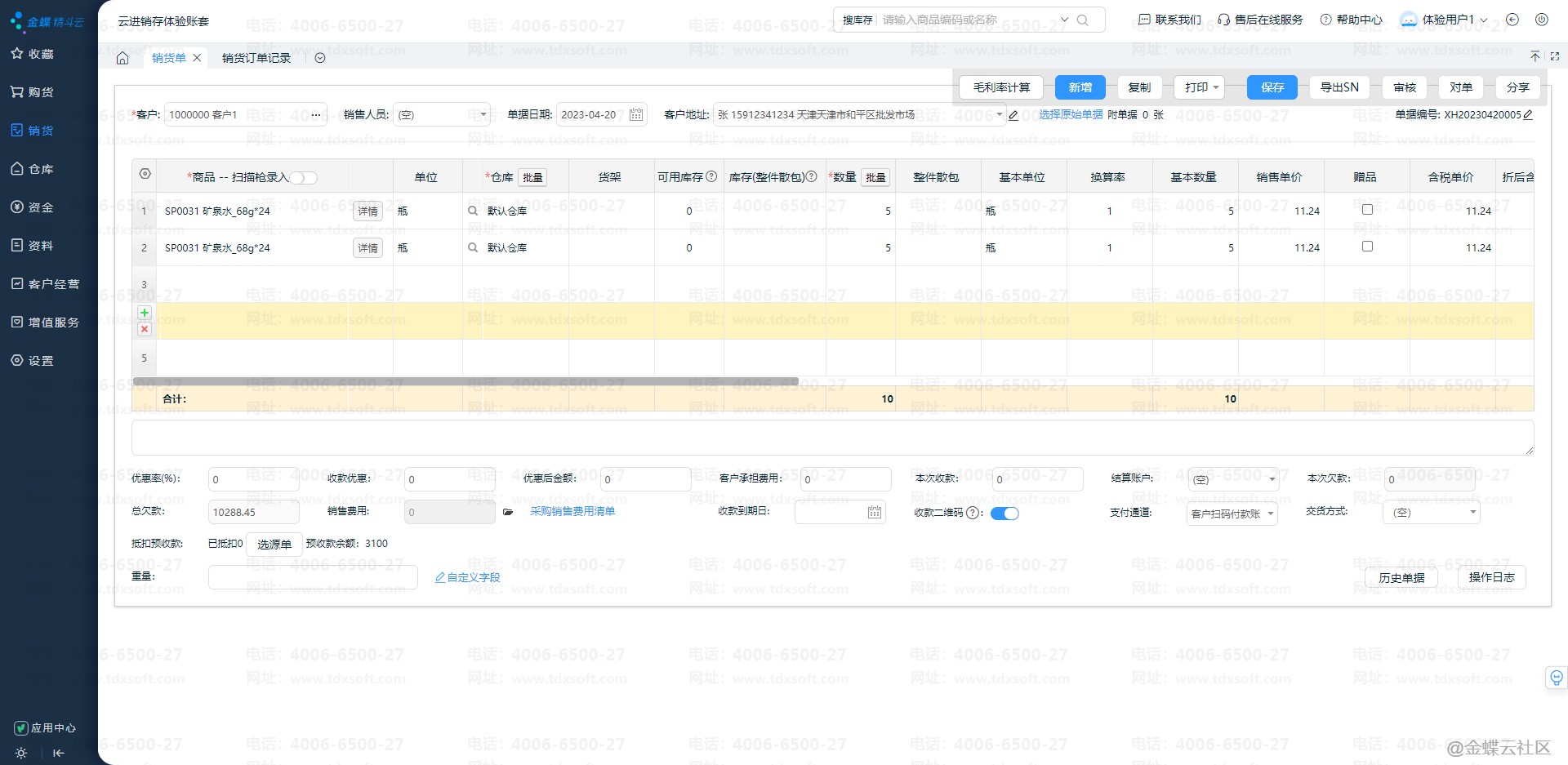Open the sales expense folder icon

[x=508, y=512]
